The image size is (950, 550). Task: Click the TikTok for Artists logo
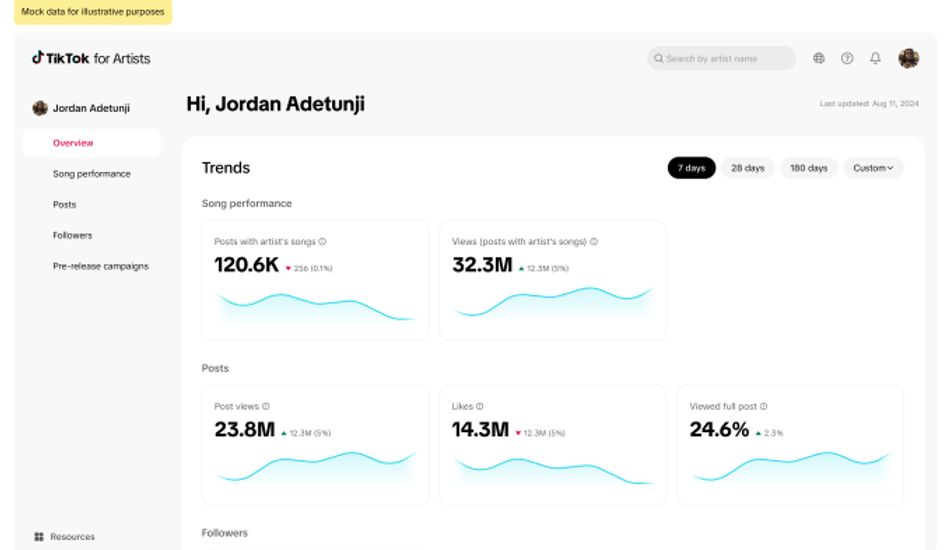(91, 58)
